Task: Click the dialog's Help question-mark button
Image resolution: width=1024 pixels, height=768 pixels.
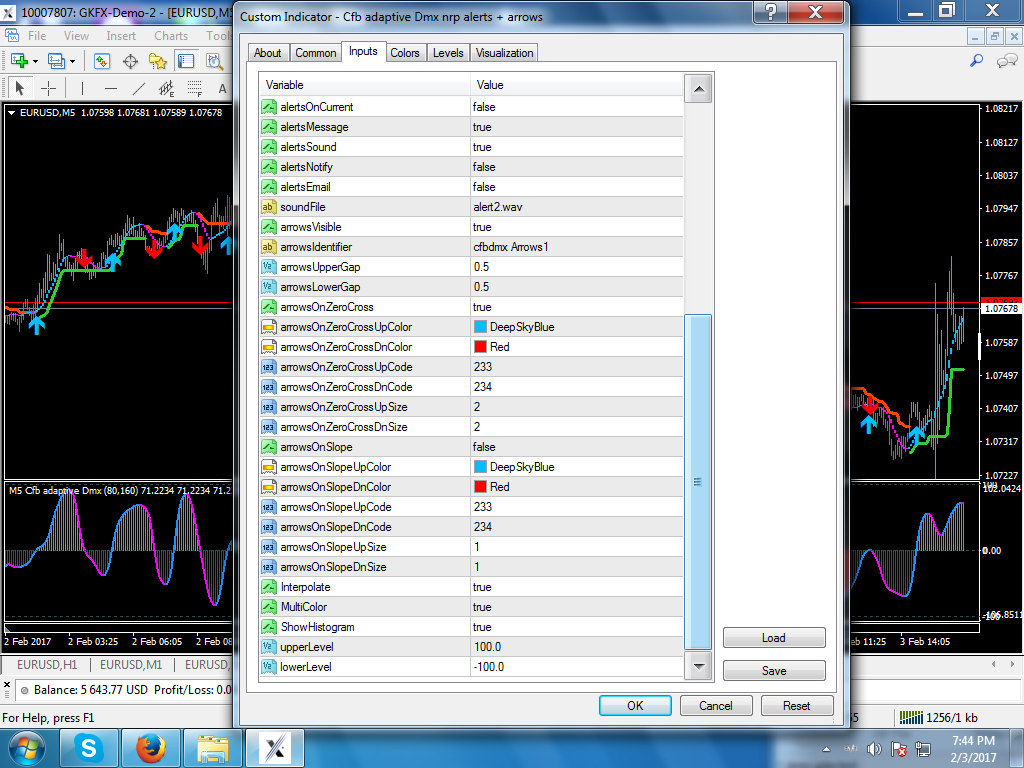Action: point(771,12)
